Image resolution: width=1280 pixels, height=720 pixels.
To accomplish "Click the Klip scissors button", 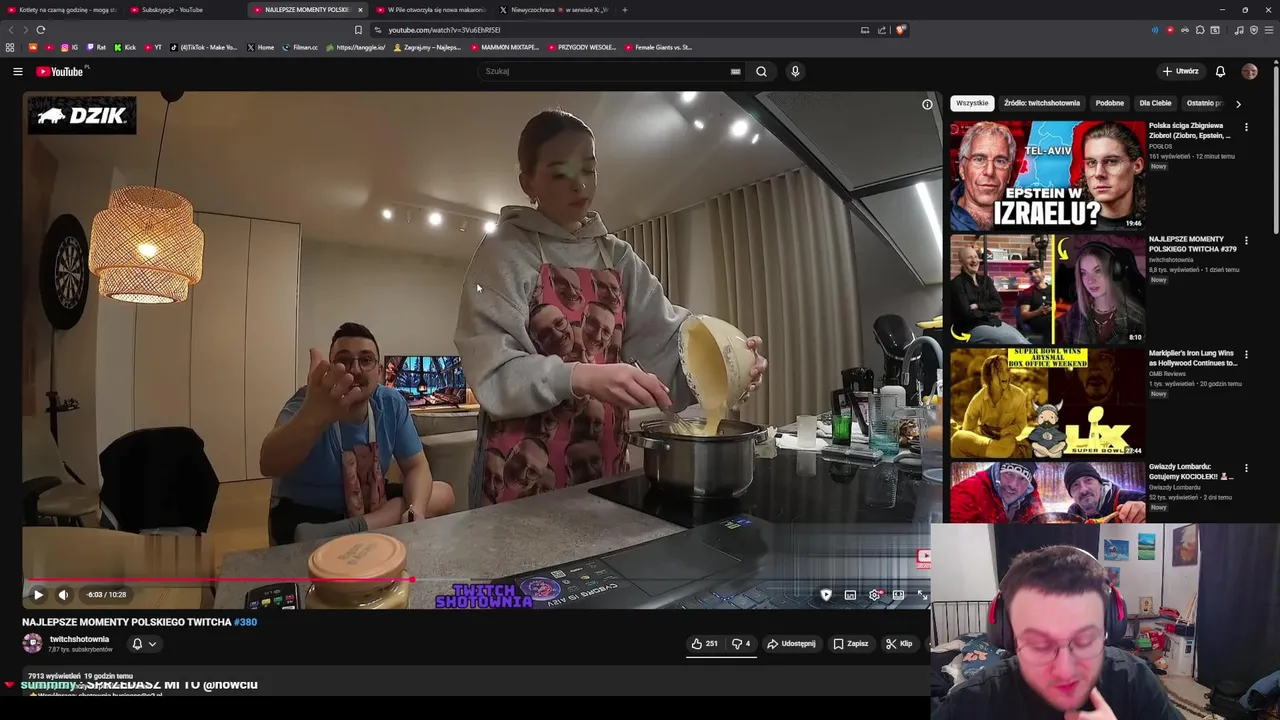I will coord(899,644).
